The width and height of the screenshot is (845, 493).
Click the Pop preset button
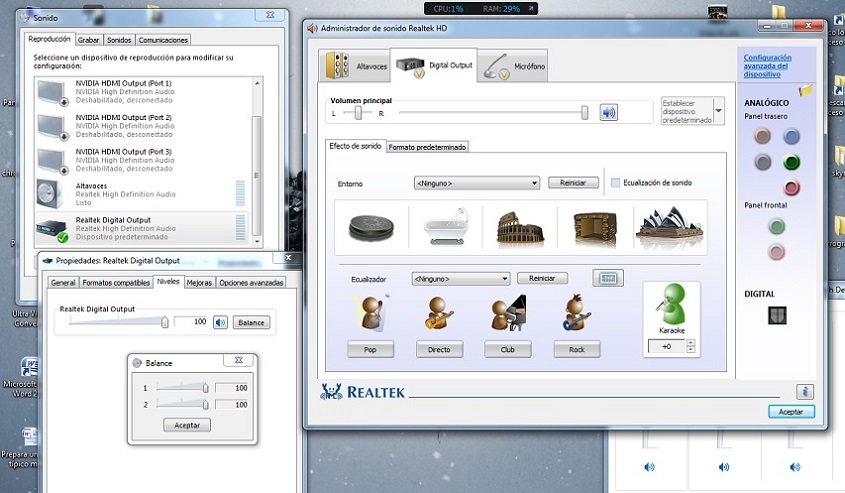point(370,349)
